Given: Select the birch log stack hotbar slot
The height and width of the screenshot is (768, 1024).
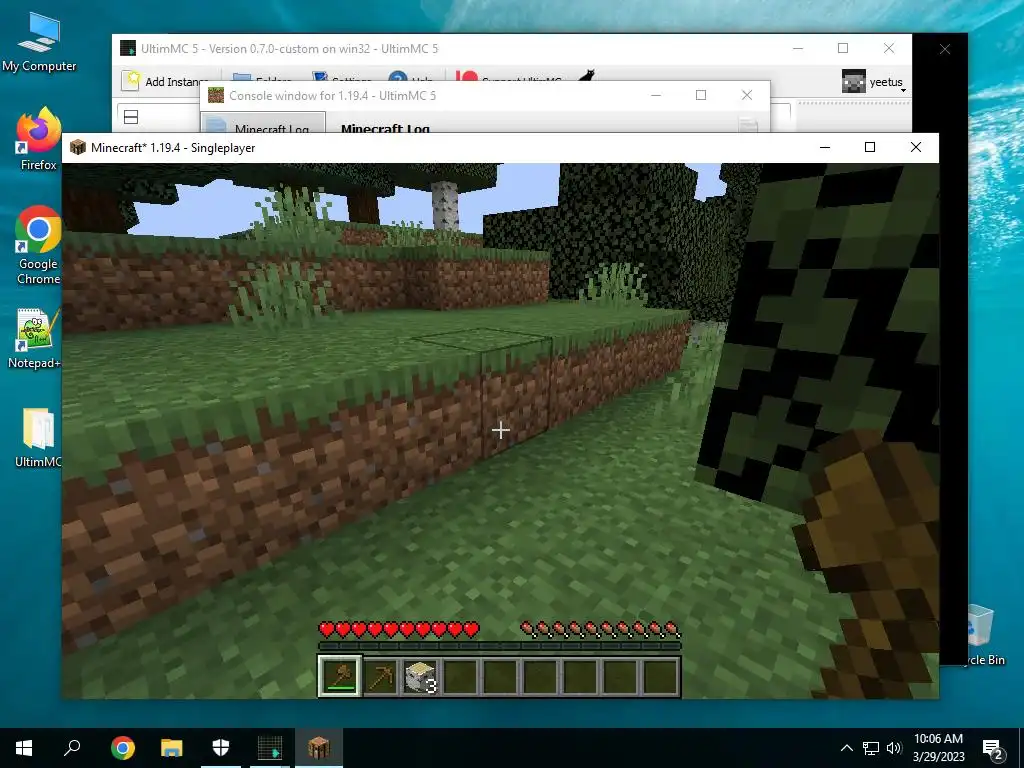Looking at the screenshot, I should 420,676.
